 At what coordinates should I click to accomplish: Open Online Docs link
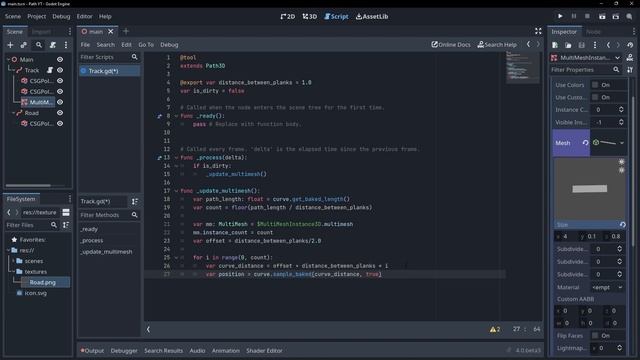click(451, 44)
